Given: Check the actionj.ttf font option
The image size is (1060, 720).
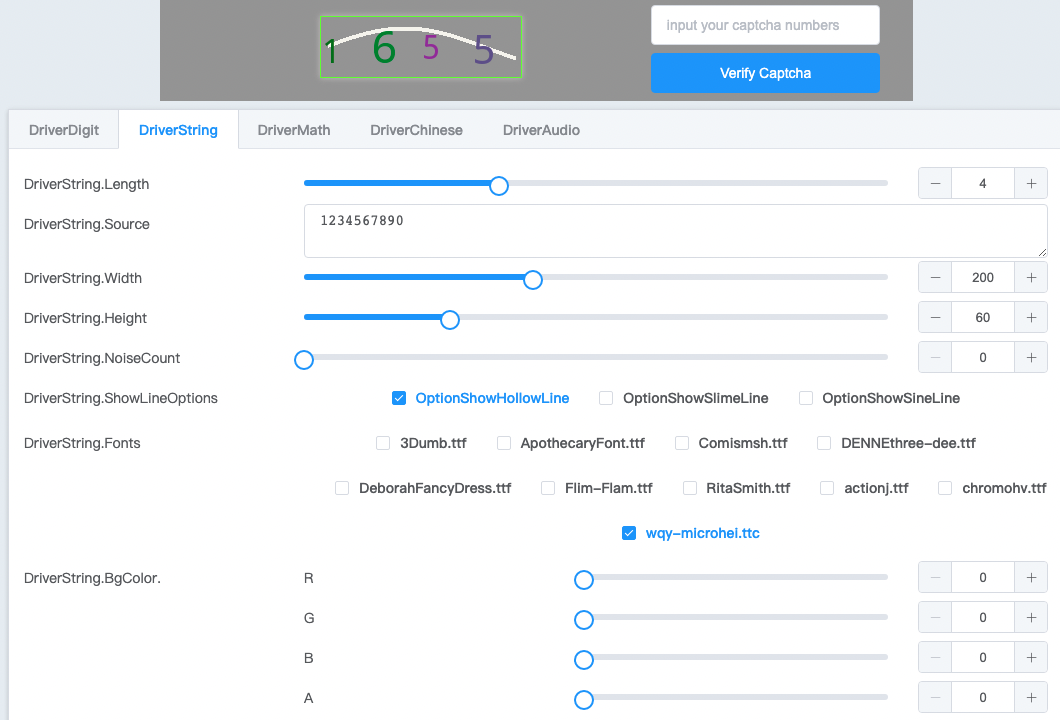Looking at the screenshot, I should 827,488.
